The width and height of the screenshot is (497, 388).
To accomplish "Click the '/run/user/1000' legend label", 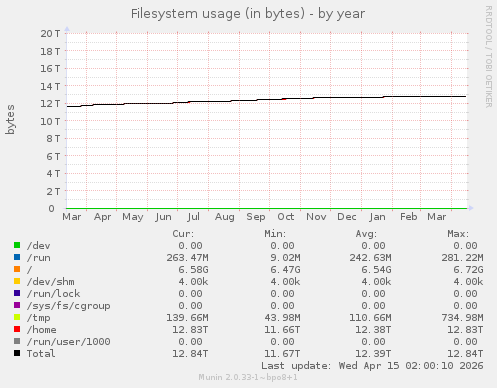I will coord(69,342).
